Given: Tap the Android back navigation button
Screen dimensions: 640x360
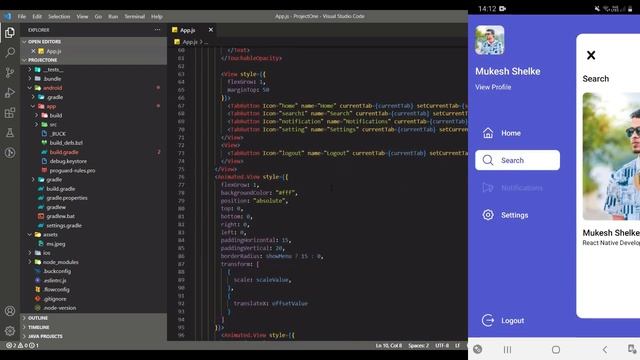Looking at the screenshot, I should [605, 349].
